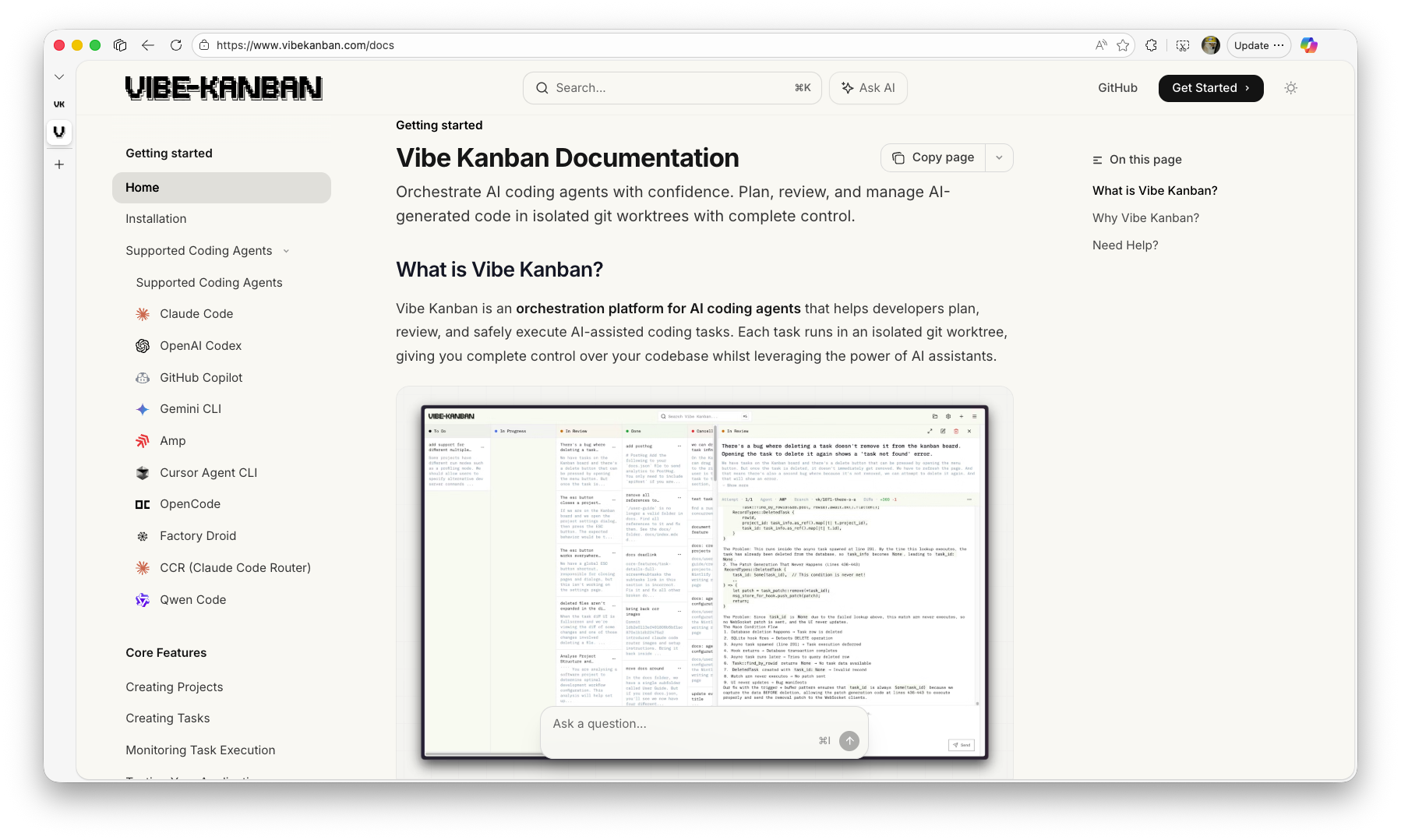Open the browser tab actions icon
Viewport: 1401px width, 840px height.
tap(120, 45)
